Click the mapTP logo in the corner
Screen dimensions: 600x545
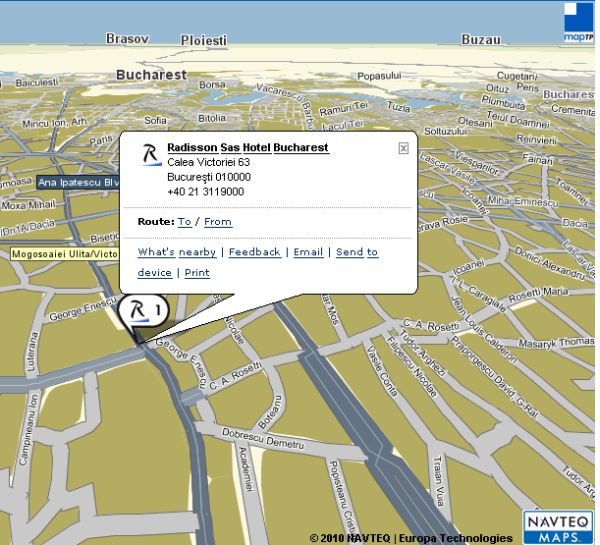point(578,22)
